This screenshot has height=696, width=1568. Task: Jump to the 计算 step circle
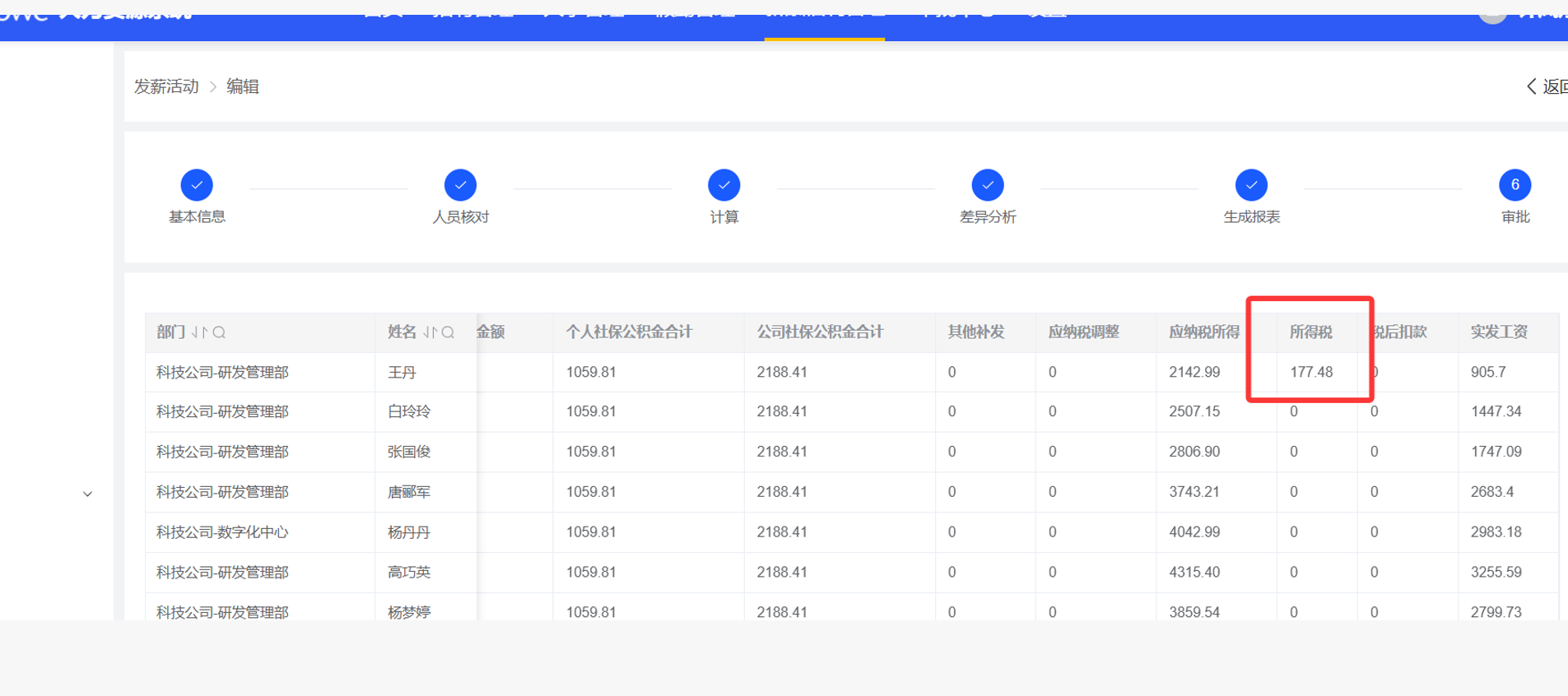(x=724, y=185)
